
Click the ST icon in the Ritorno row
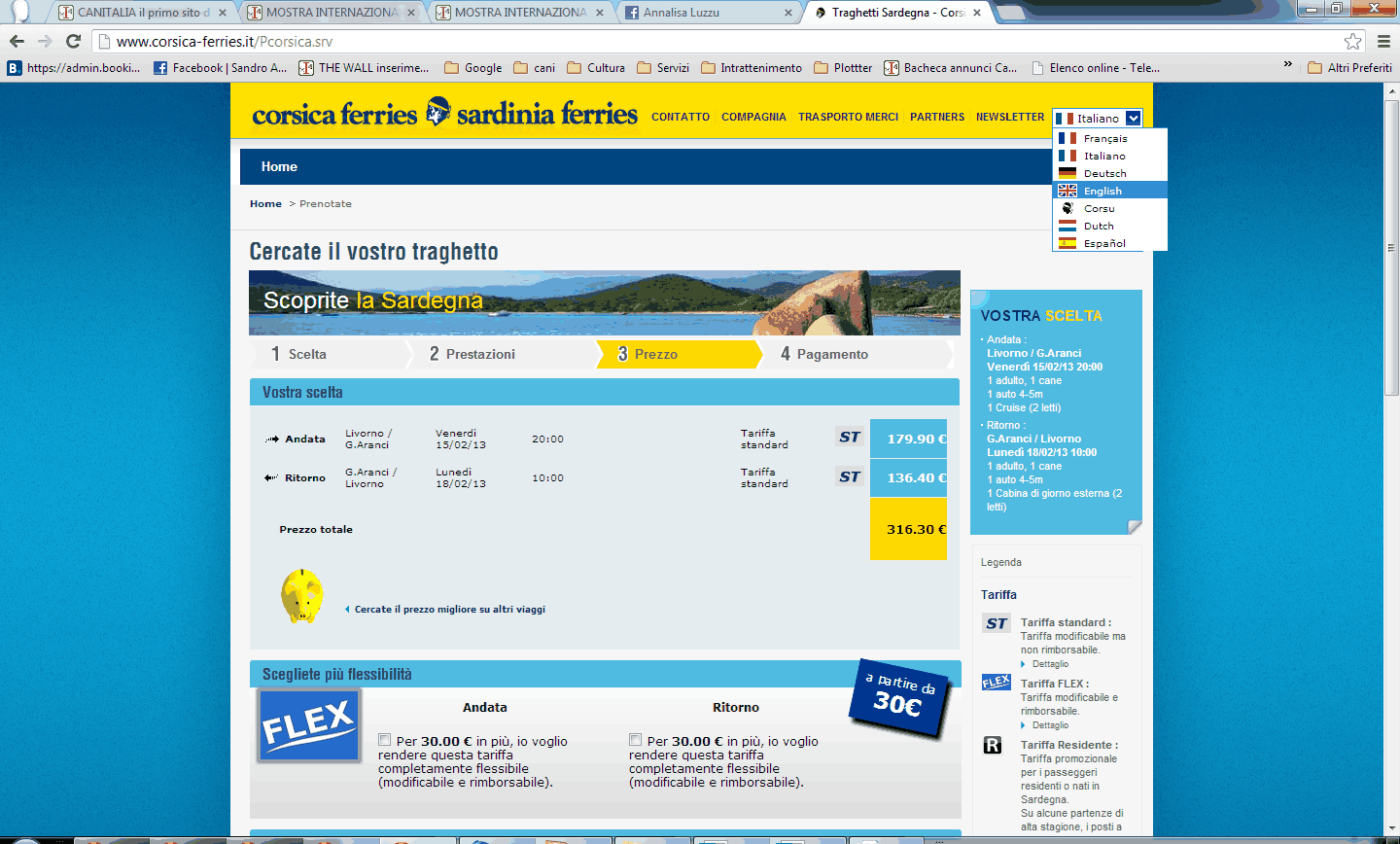pos(850,476)
